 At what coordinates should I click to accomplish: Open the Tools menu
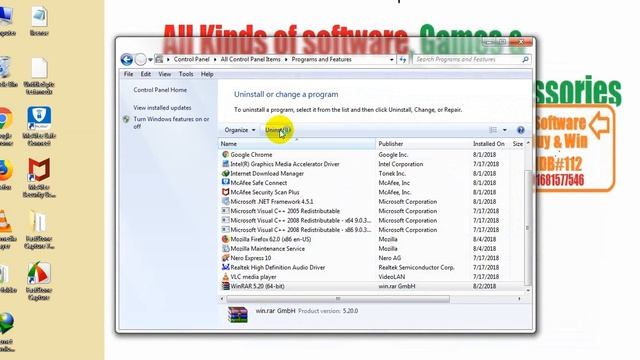186,74
